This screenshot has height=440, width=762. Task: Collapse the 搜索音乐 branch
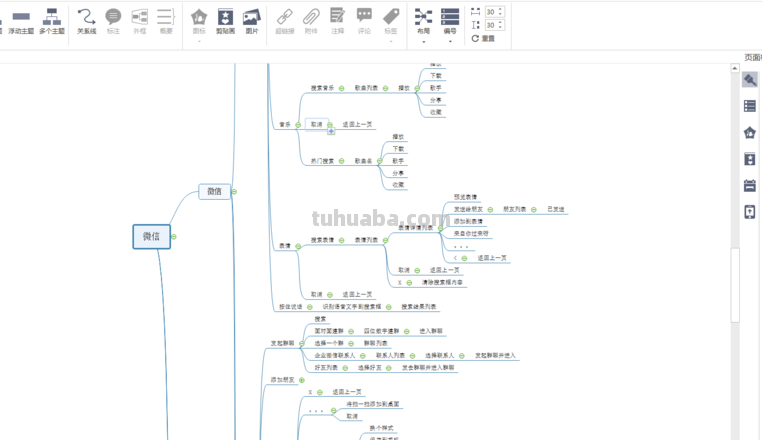tap(342, 88)
